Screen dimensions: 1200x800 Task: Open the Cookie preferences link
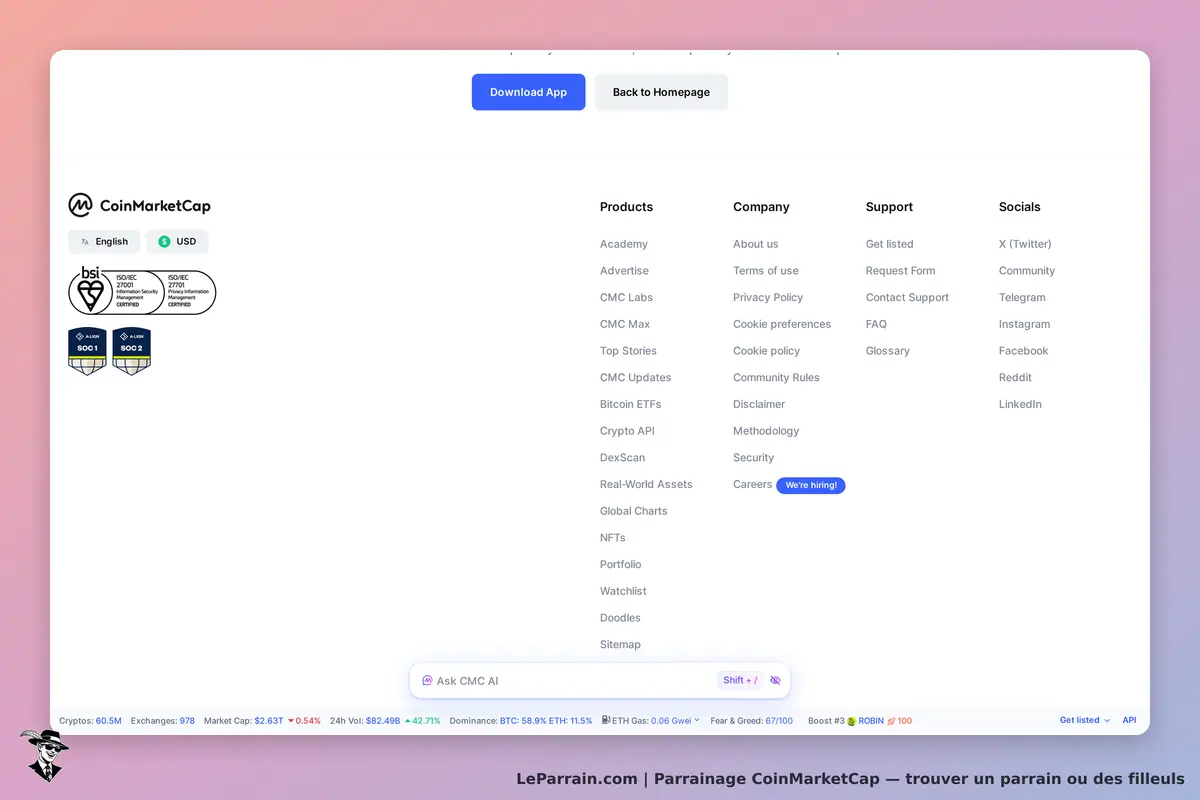point(782,324)
